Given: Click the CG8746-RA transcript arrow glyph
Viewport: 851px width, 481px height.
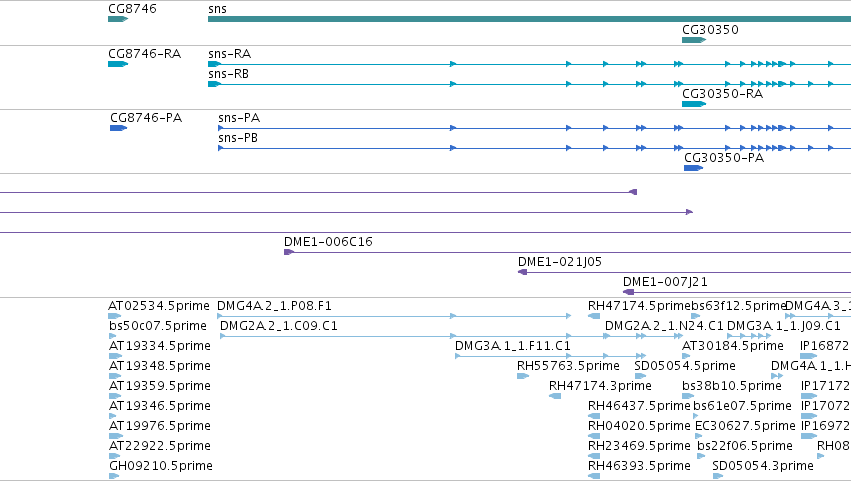Looking at the screenshot, I should tap(118, 64).
